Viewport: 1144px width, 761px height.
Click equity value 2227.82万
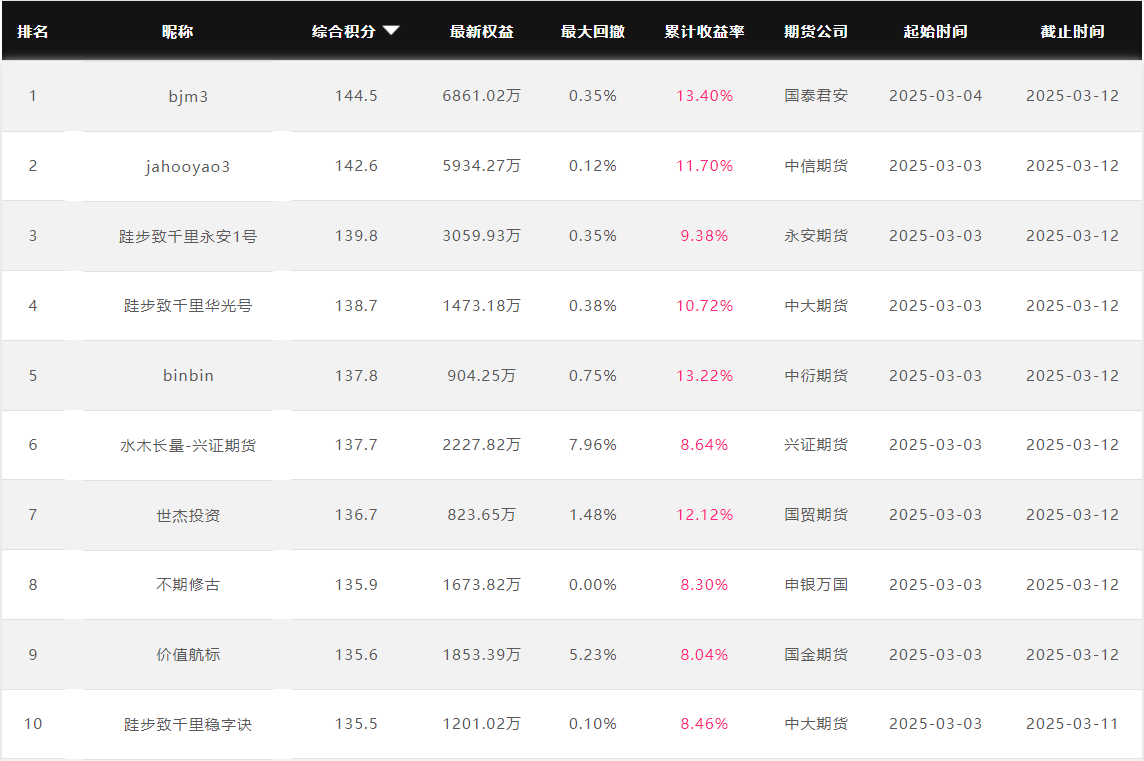[x=482, y=444]
